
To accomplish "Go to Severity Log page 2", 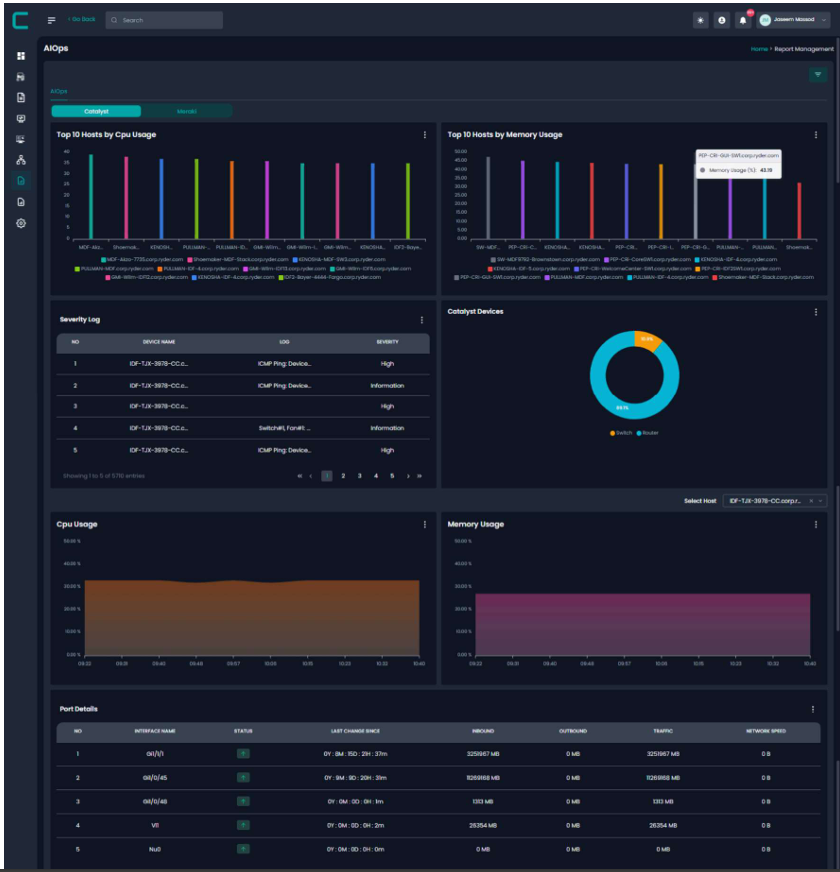I will [343, 476].
